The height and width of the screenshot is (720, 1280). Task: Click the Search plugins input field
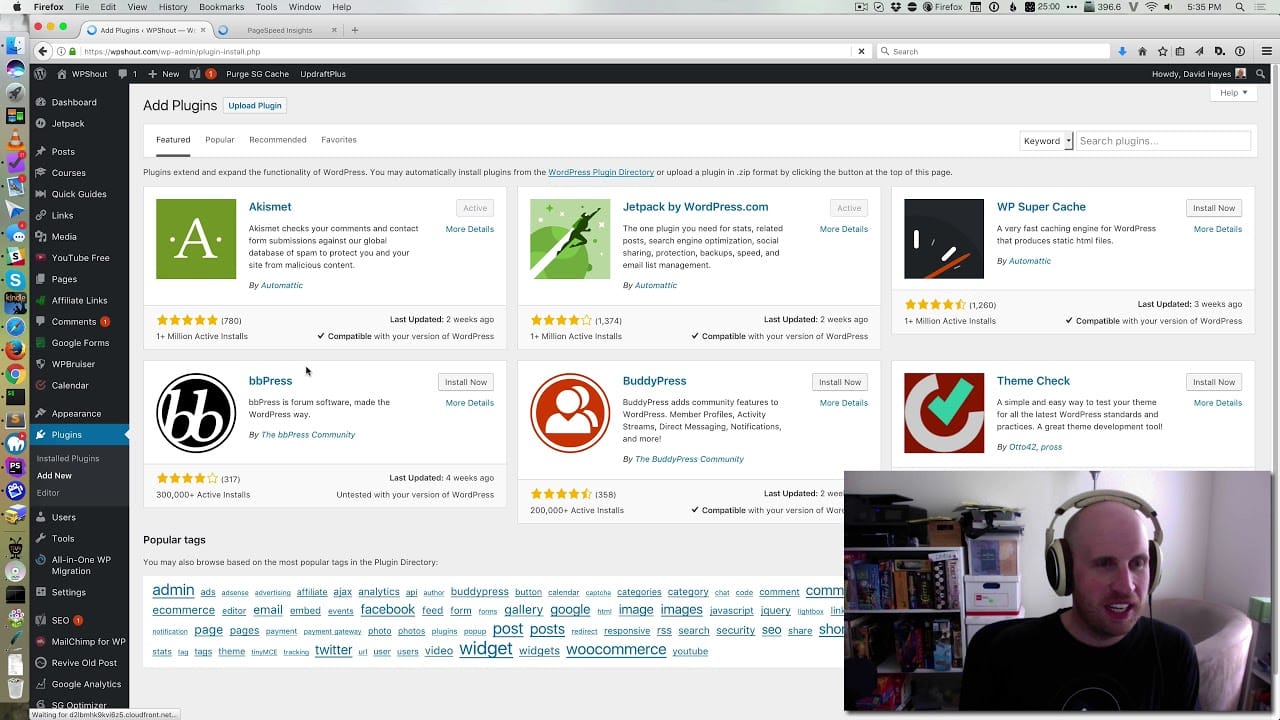pyautogui.click(x=1162, y=141)
